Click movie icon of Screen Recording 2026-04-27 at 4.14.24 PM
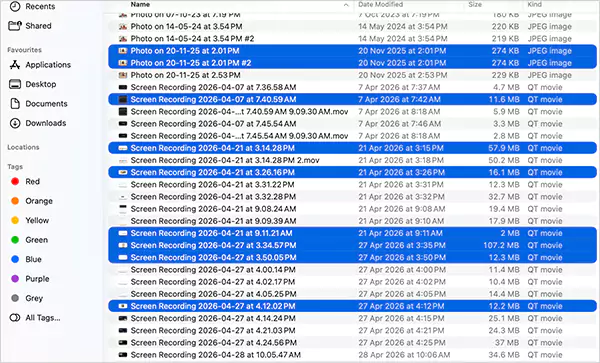 [x=122, y=318]
